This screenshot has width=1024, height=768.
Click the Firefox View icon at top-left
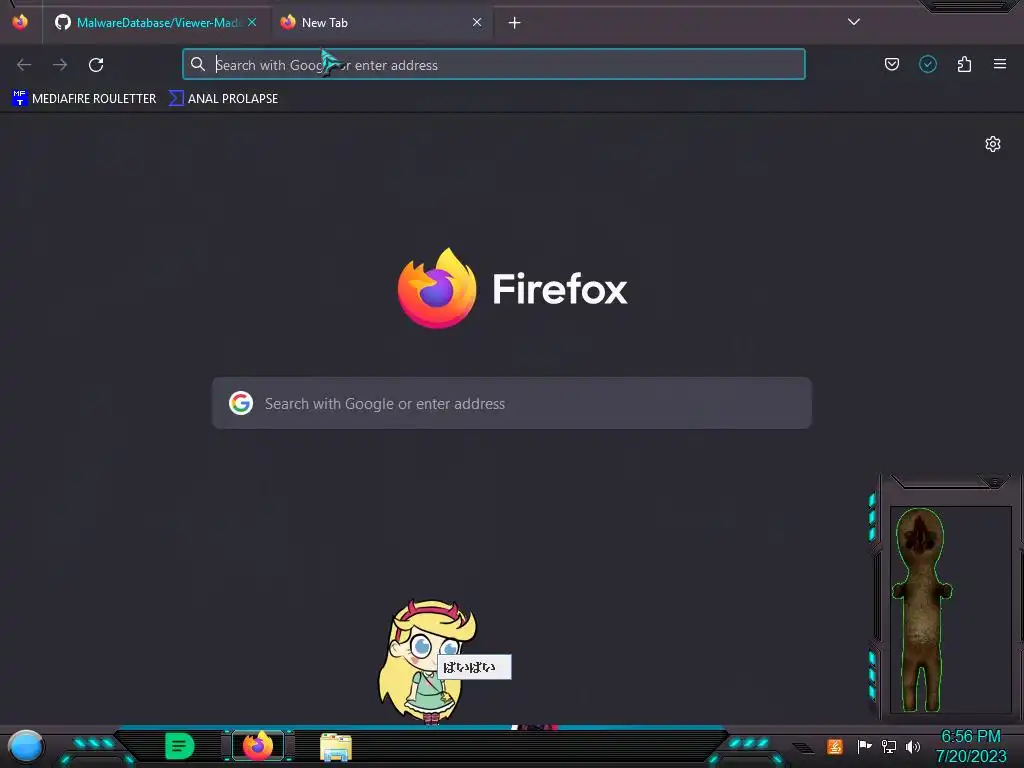[x=20, y=22]
